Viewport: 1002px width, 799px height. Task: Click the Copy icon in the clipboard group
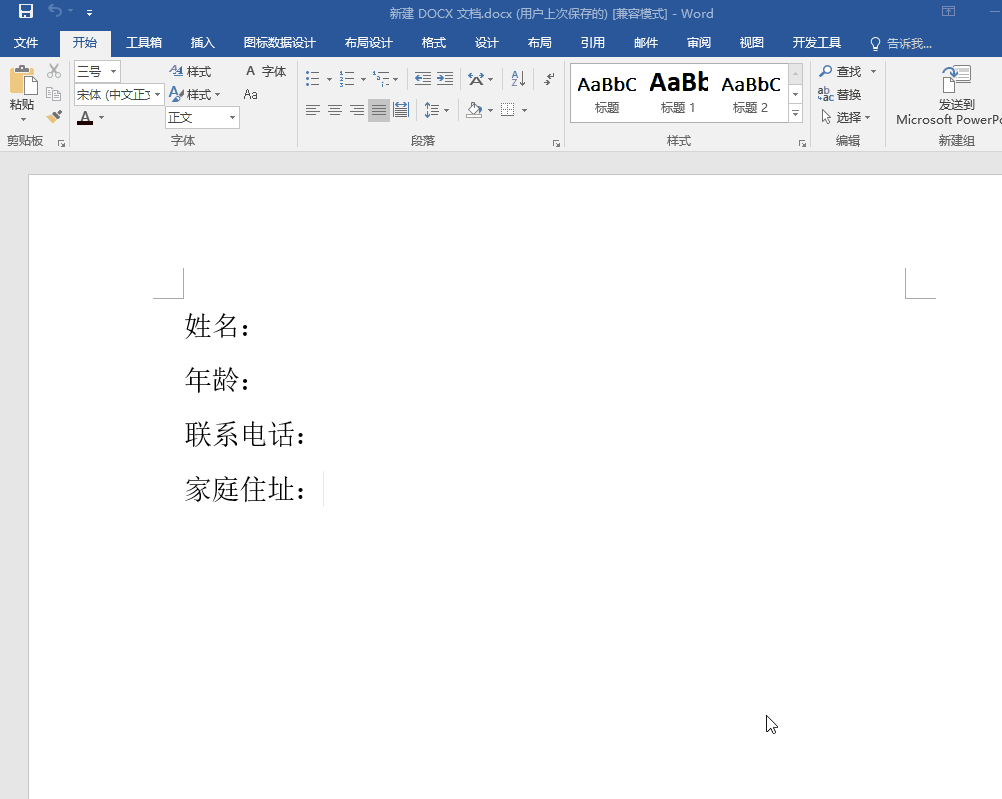[55, 94]
